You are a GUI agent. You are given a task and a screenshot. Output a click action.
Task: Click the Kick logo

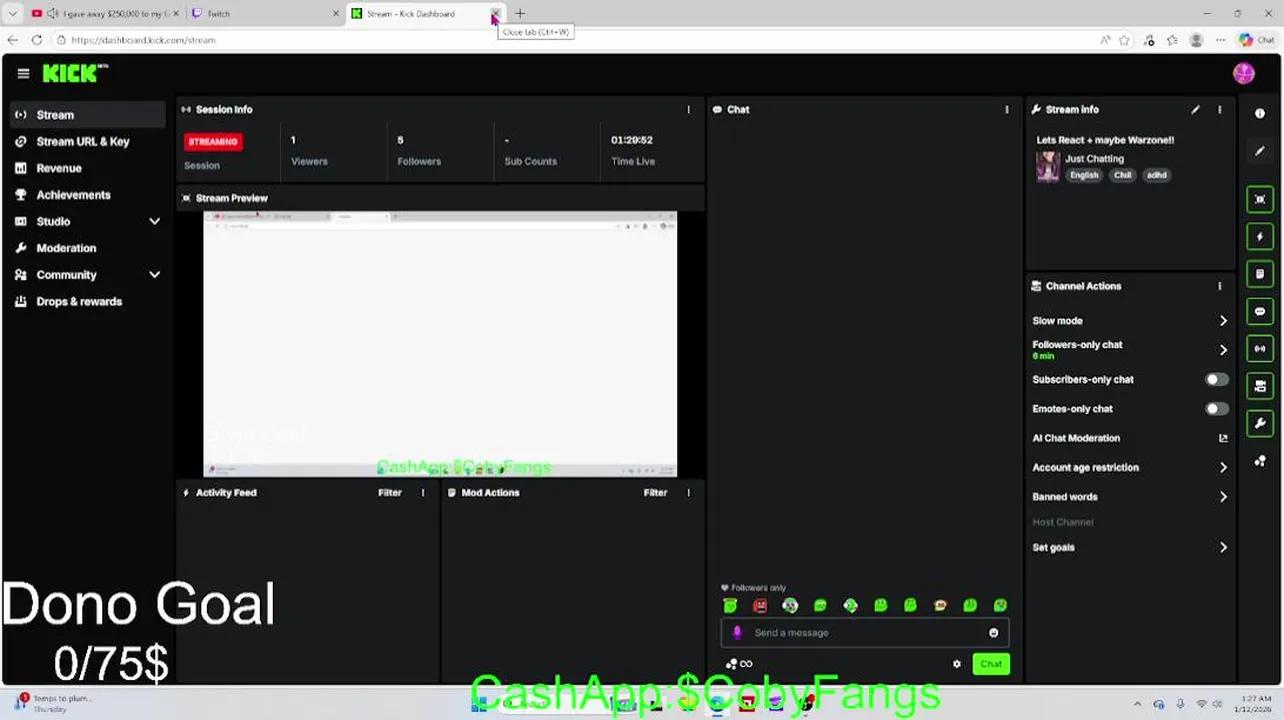click(75, 73)
